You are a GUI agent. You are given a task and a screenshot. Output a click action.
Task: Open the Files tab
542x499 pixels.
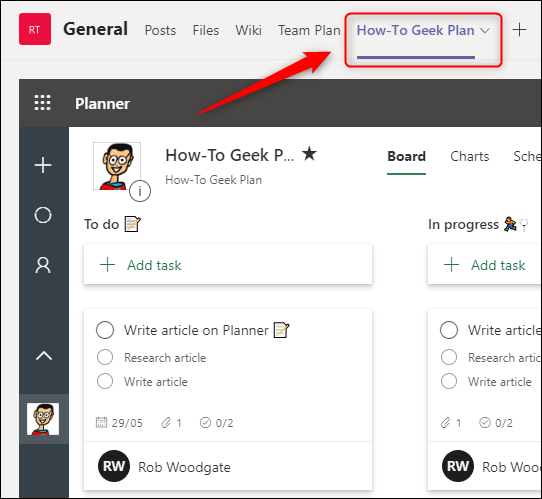[206, 30]
